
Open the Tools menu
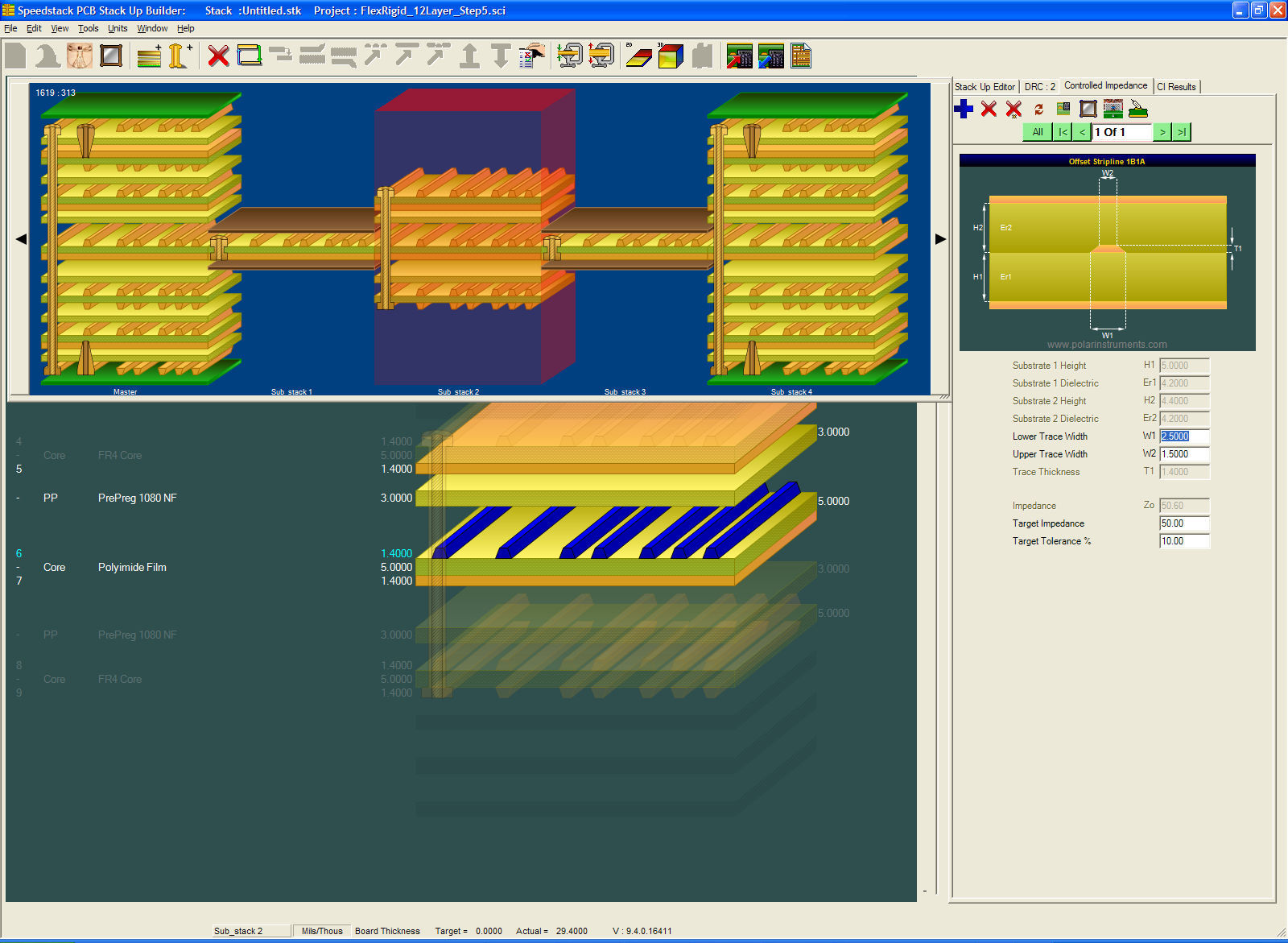tap(89, 28)
